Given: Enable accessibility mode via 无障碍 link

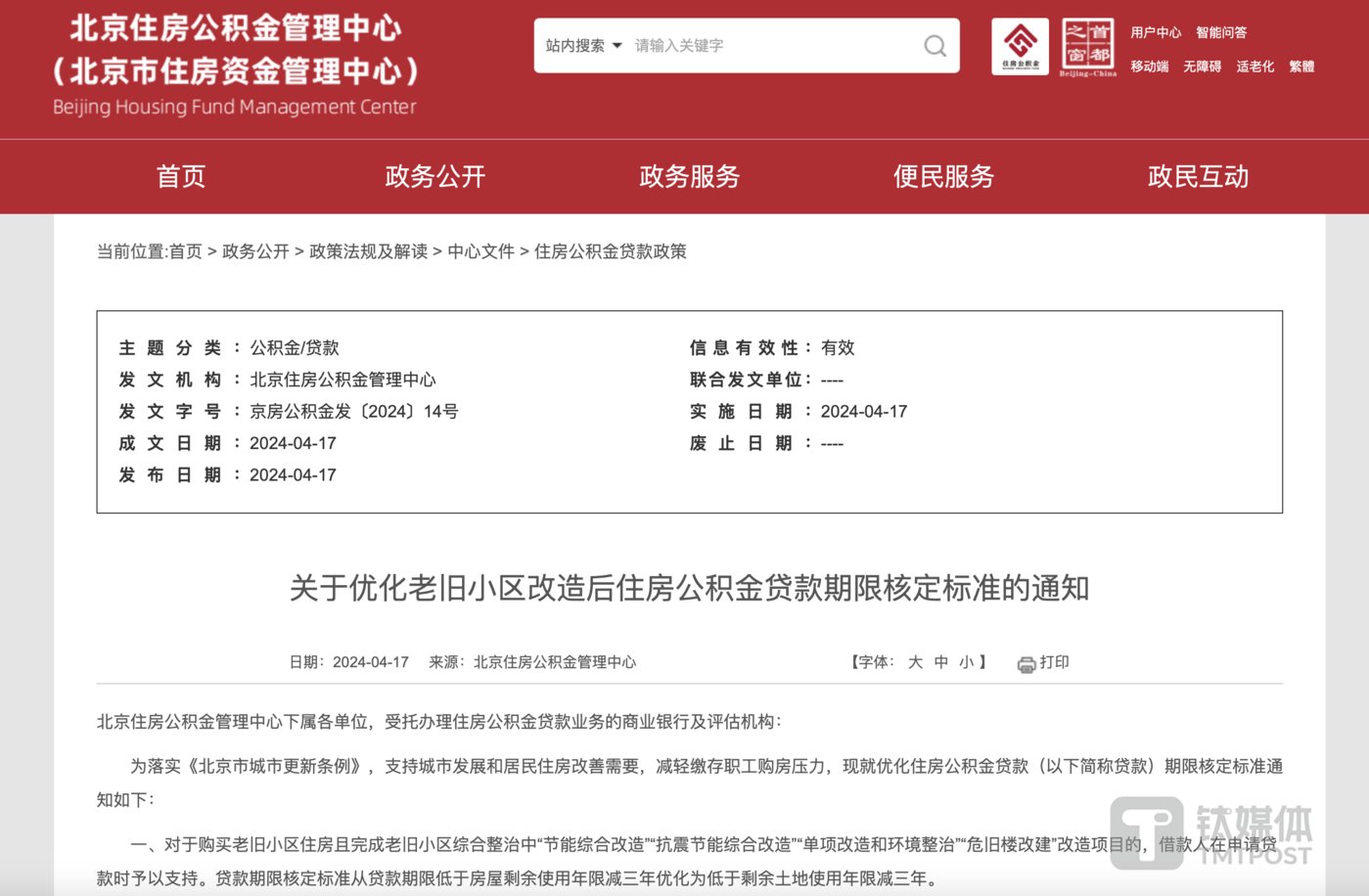Looking at the screenshot, I should point(1203,66).
